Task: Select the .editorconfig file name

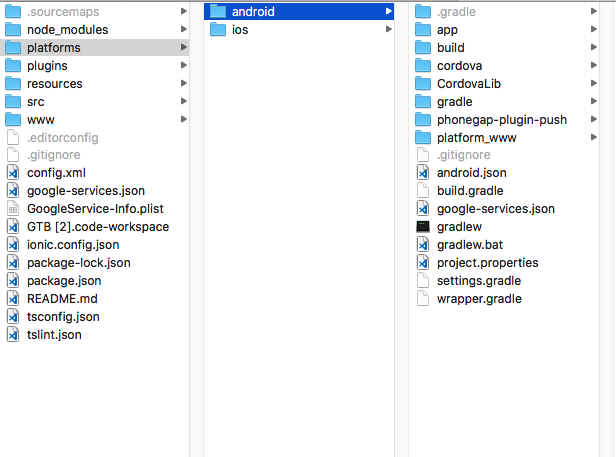Action: coord(63,138)
